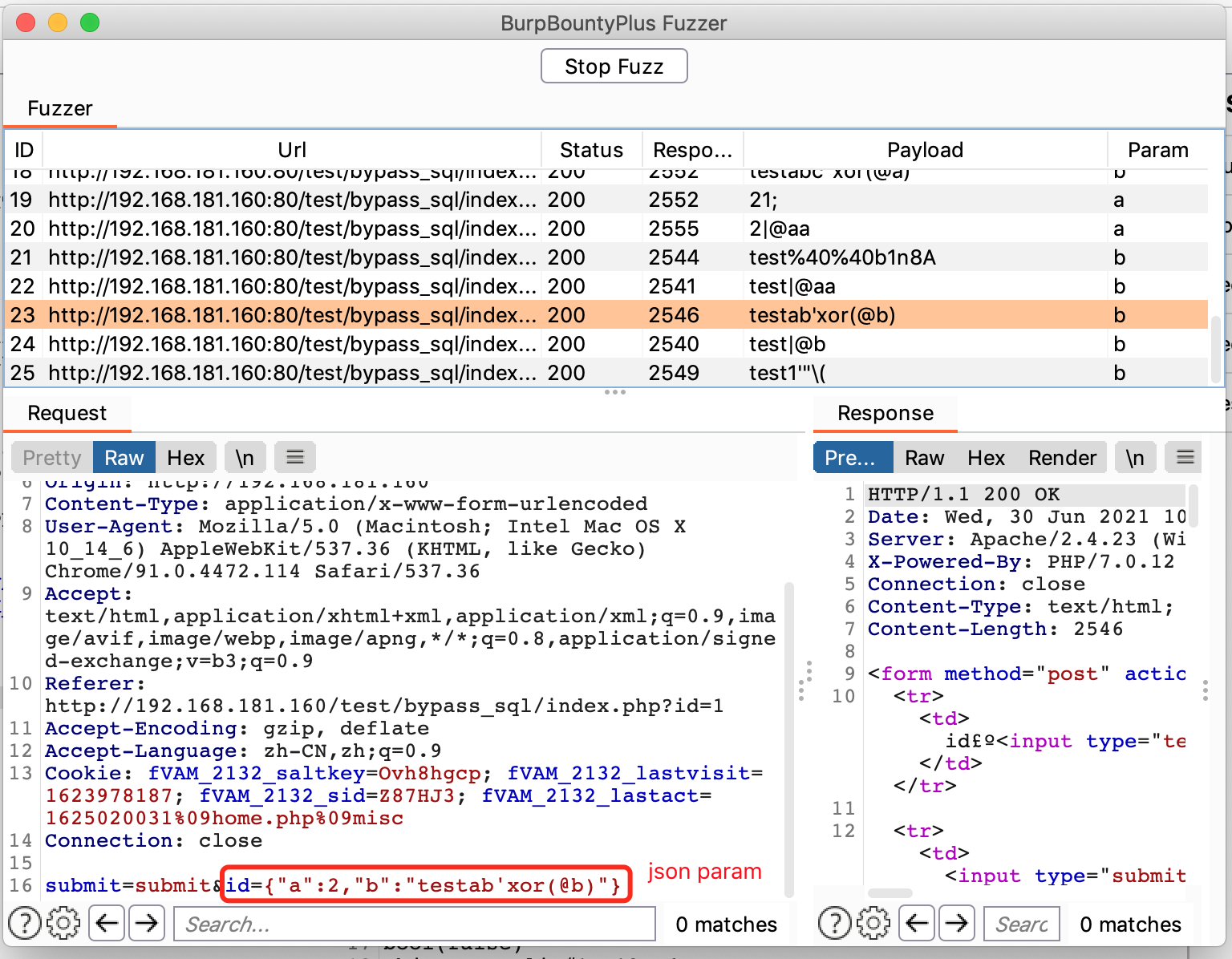This screenshot has height=959, width=1232.
Task: Select row with payload 2|@aa
Action: click(606, 229)
